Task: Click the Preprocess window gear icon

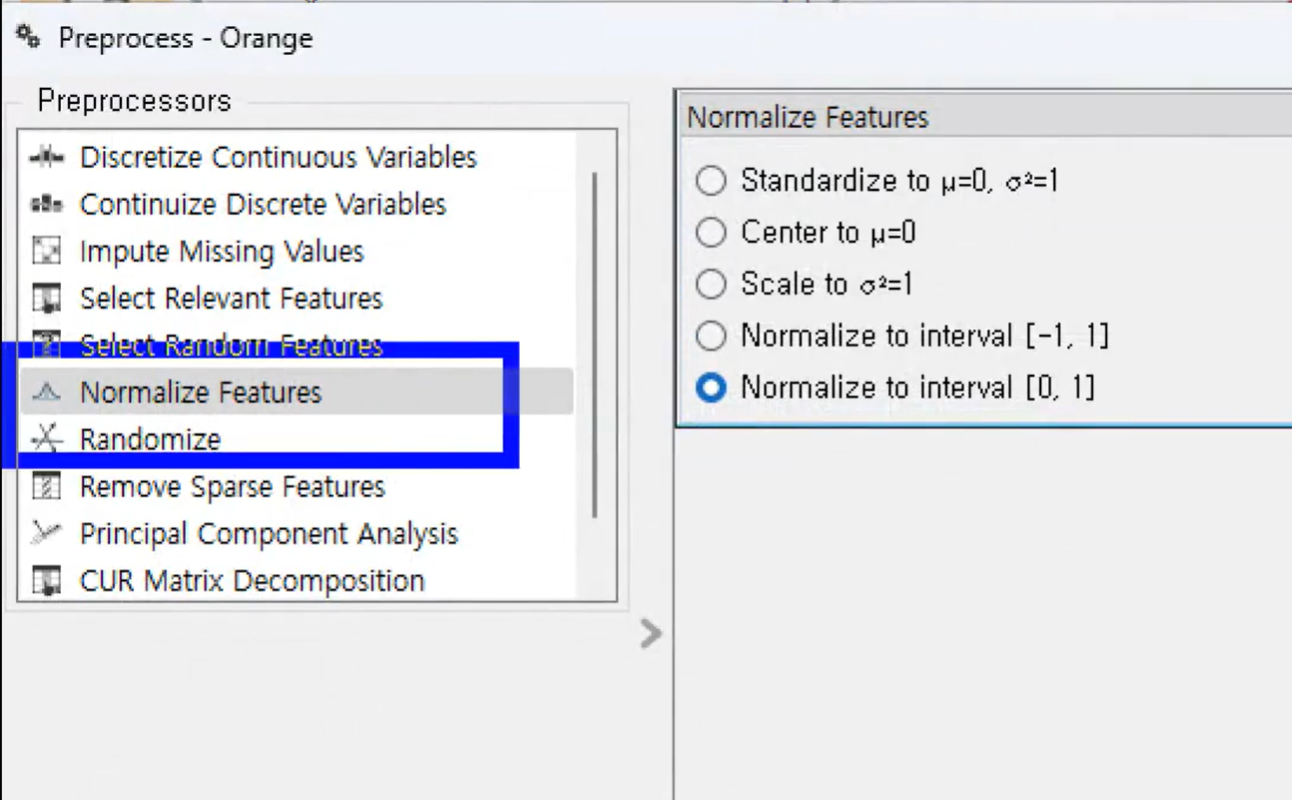Action: coord(28,38)
